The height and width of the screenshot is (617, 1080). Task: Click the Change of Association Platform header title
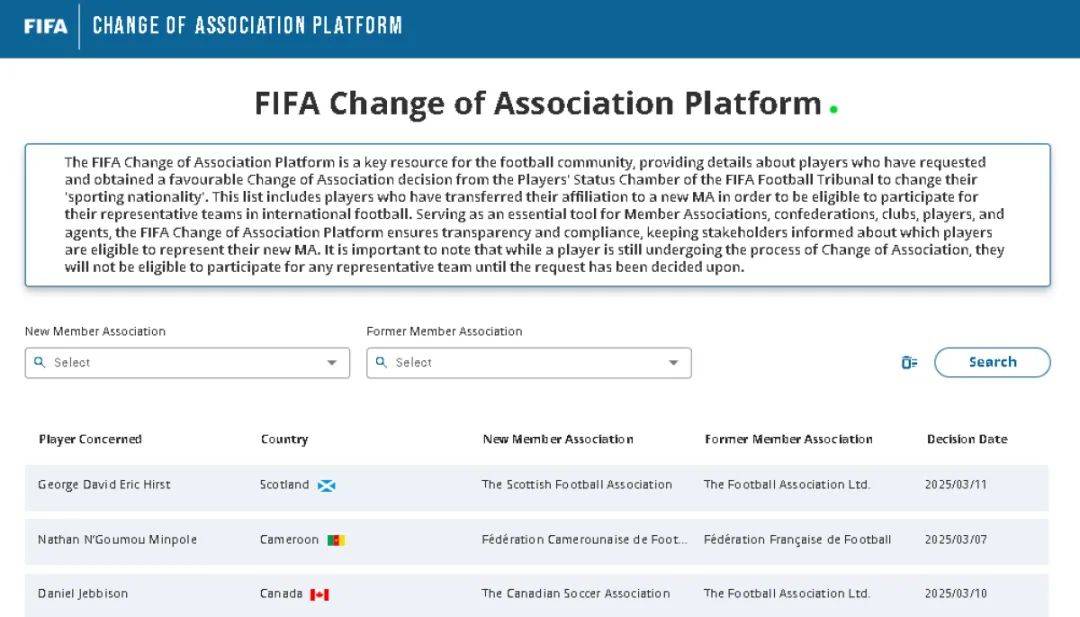point(247,26)
